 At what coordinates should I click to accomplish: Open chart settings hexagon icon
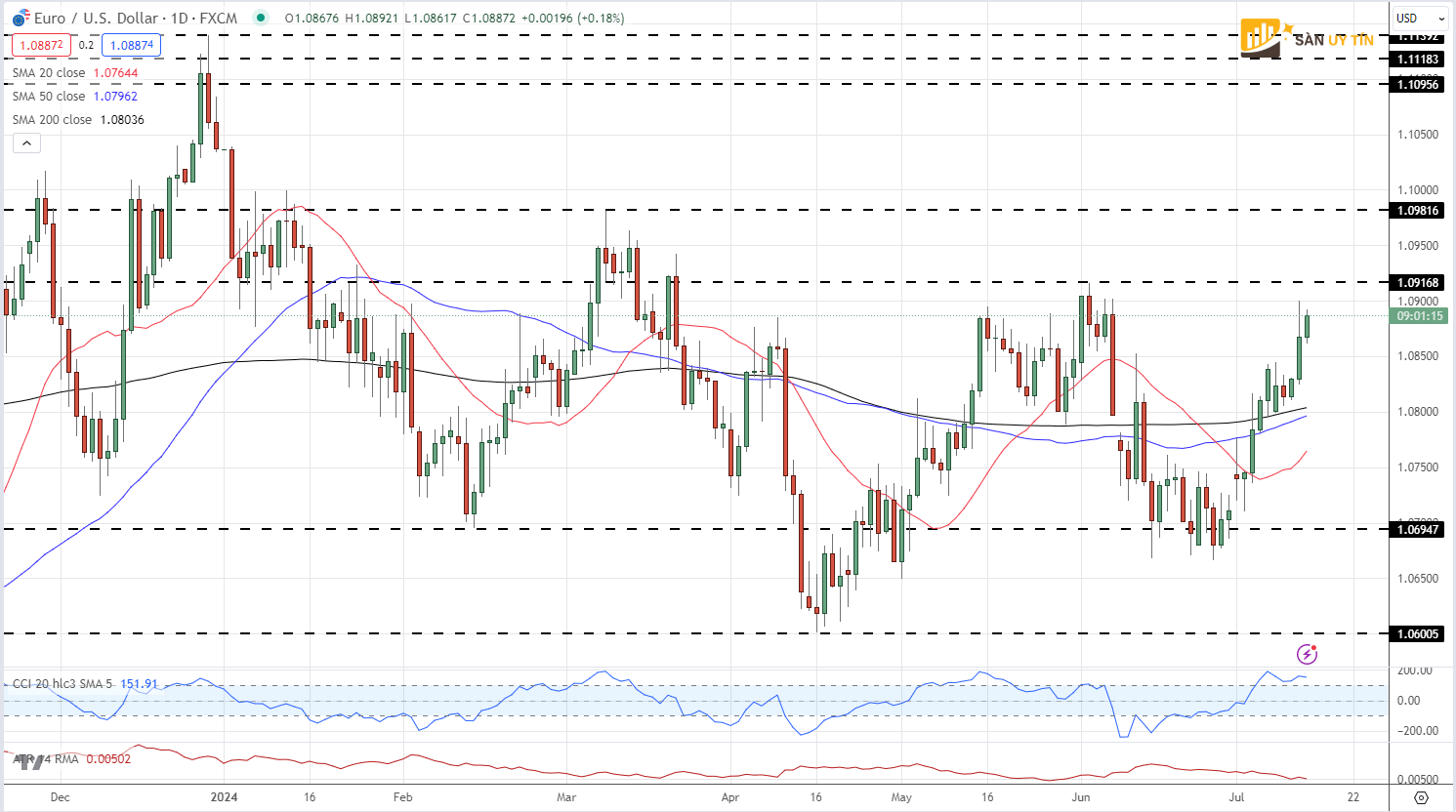[x=1421, y=797]
